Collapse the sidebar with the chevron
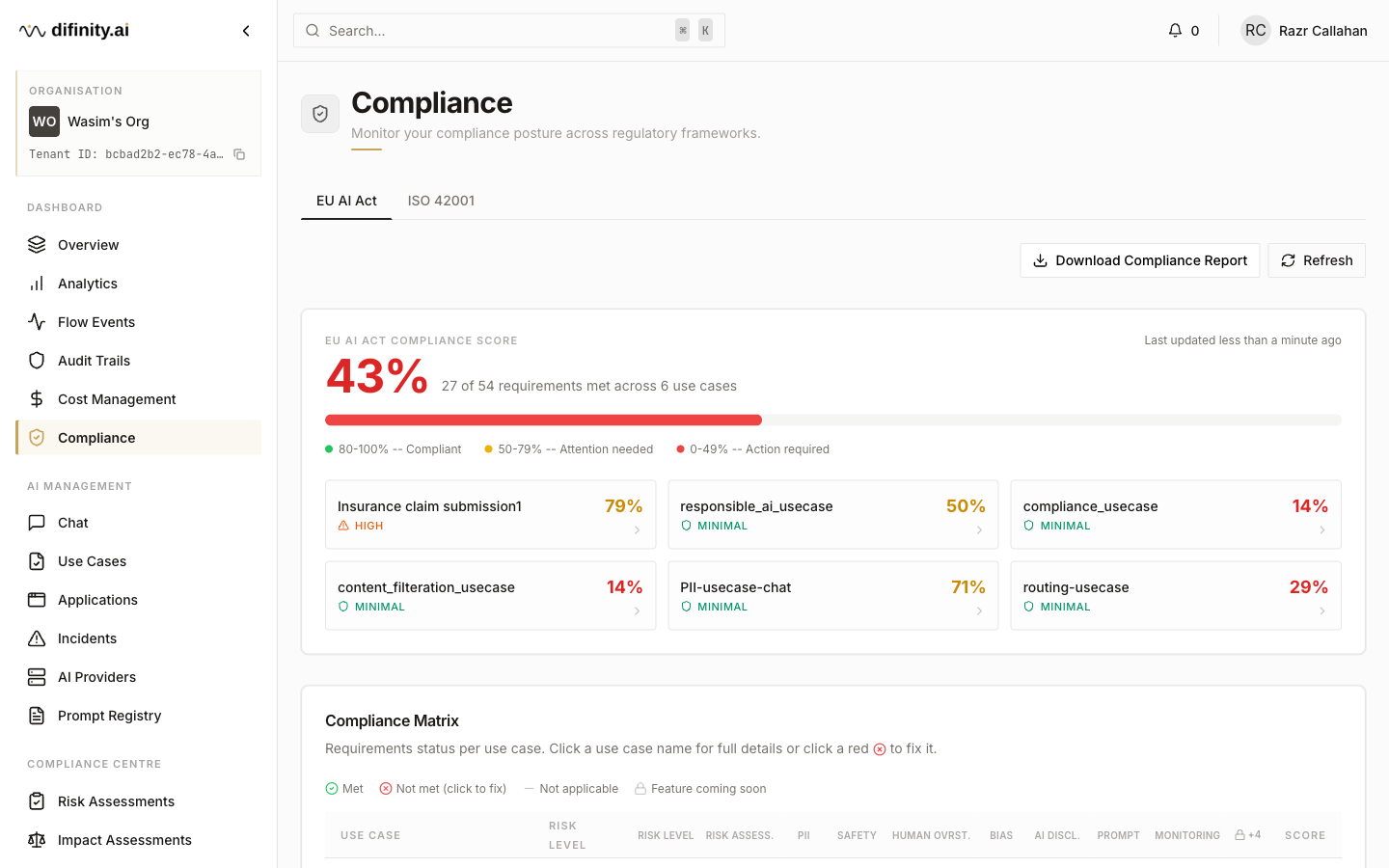Image resolution: width=1389 pixels, height=868 pixels. point(246,31)
